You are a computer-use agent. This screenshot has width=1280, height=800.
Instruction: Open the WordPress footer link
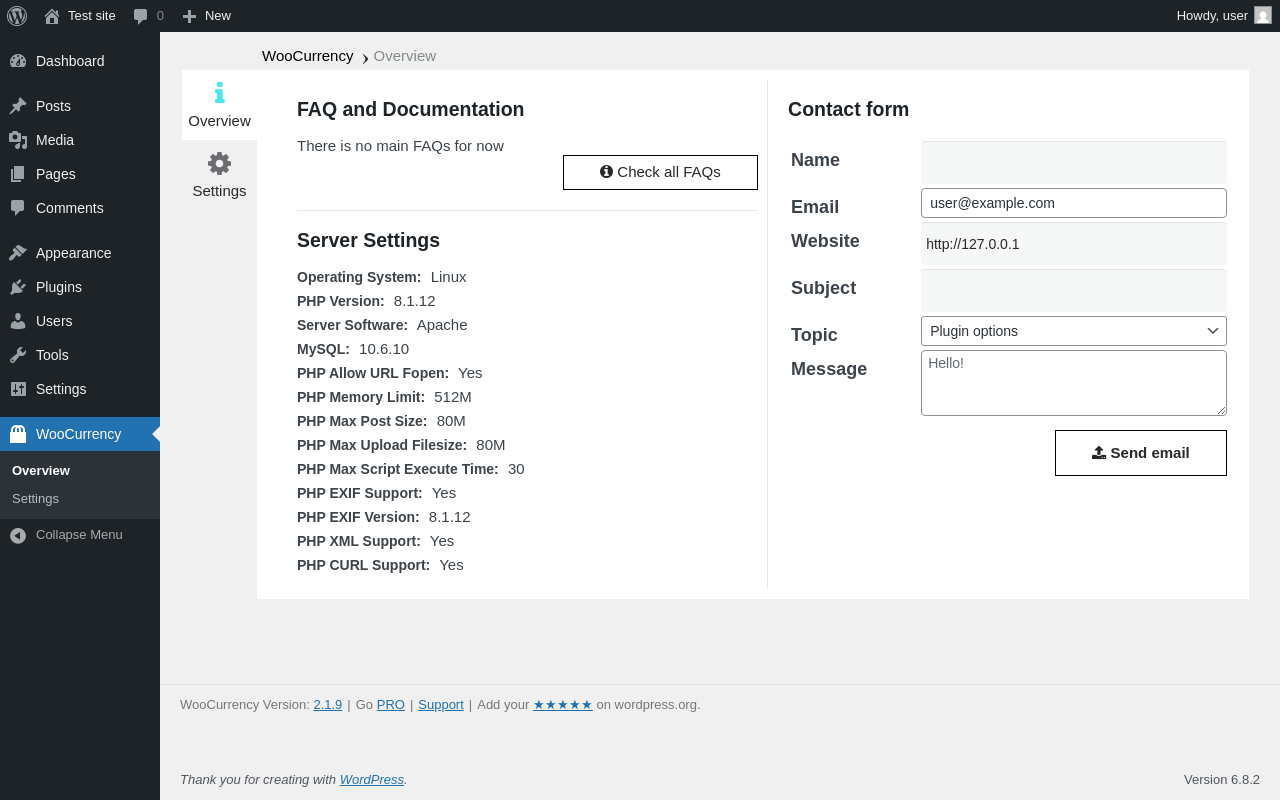coord(372,779)
